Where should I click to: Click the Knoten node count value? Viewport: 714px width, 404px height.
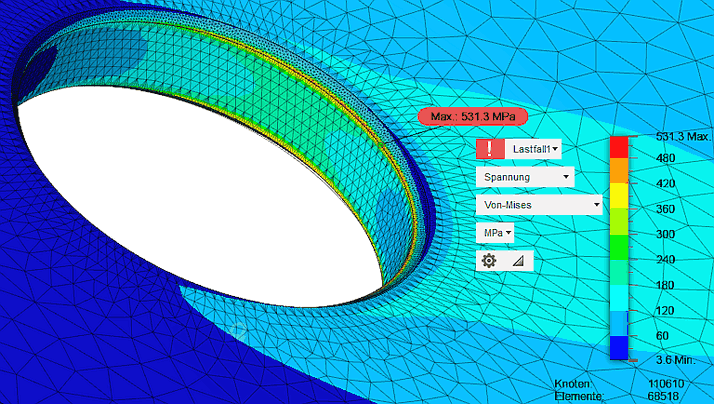668,384
